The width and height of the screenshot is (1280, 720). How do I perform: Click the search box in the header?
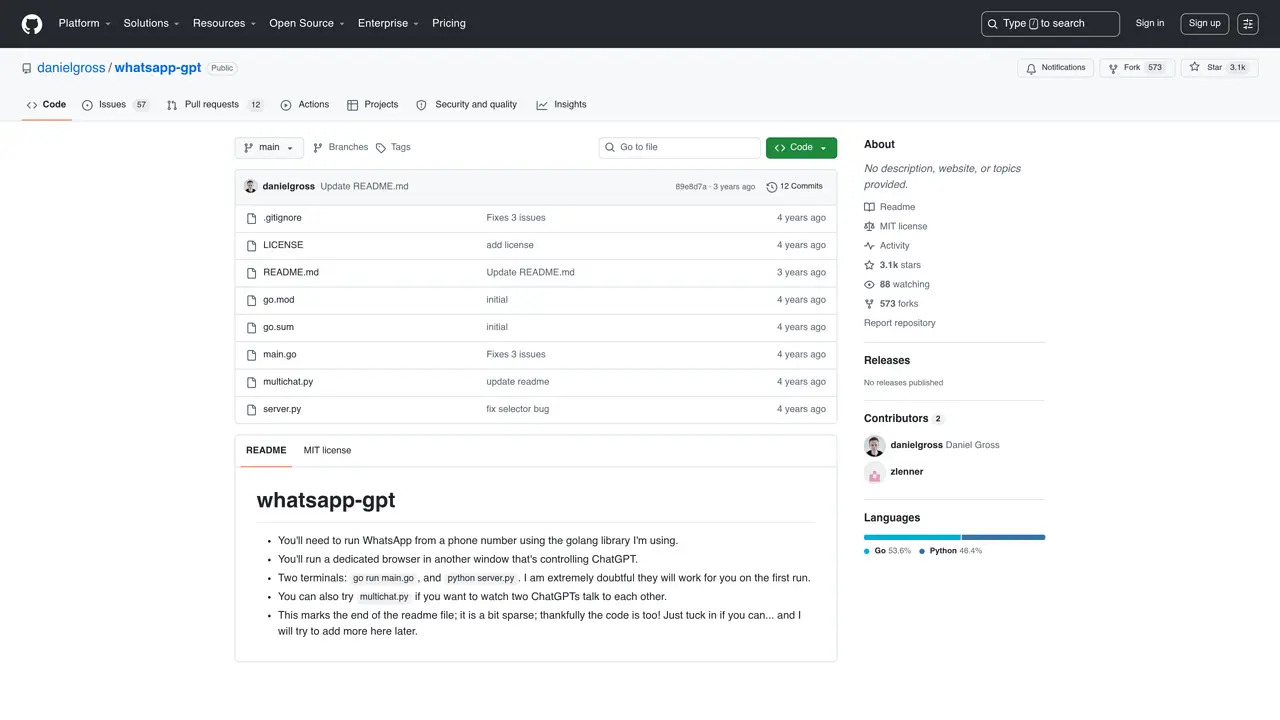[x=1050, y=24]
